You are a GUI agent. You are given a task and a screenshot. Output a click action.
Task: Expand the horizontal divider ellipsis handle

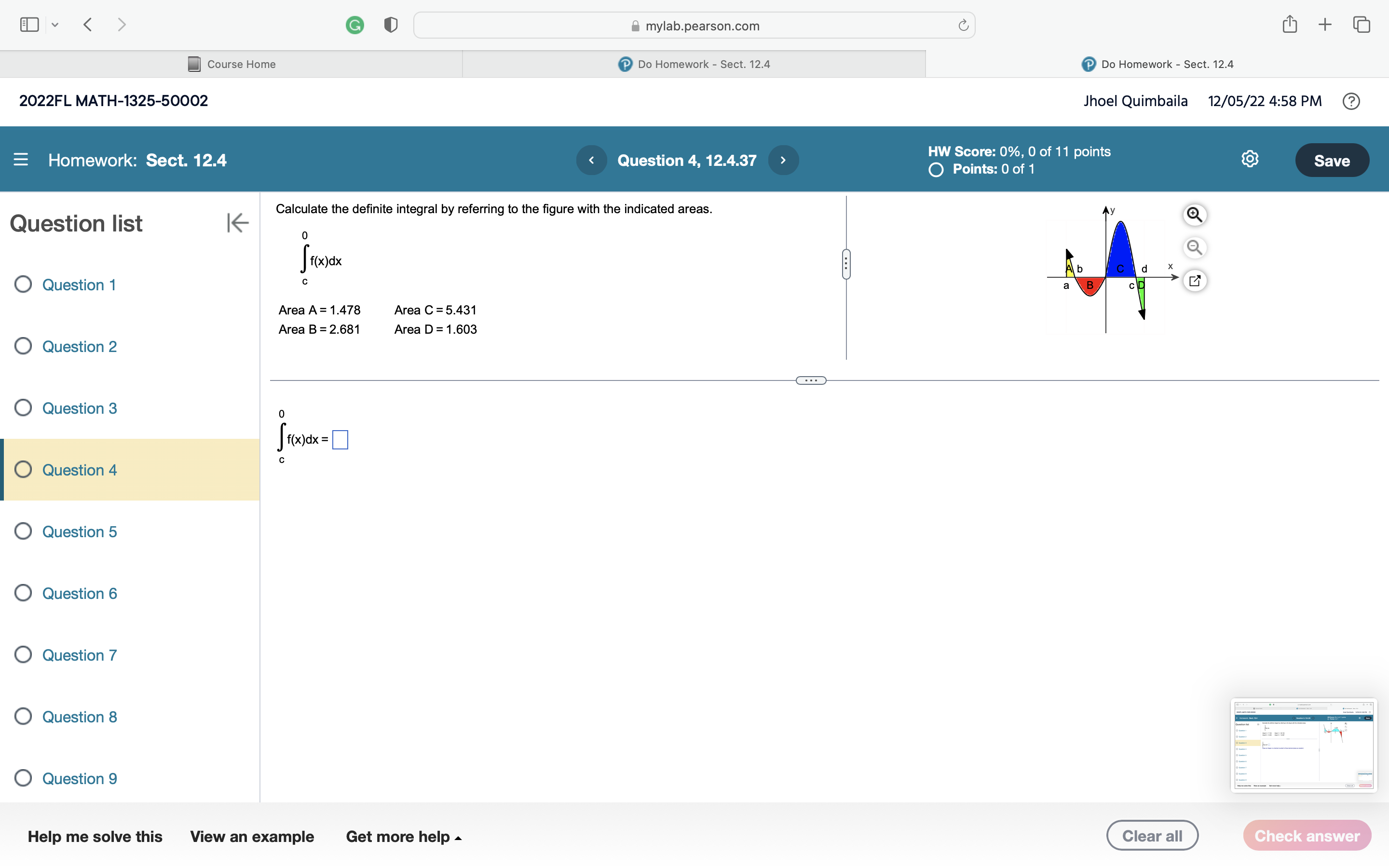click(x=810, y=380)
